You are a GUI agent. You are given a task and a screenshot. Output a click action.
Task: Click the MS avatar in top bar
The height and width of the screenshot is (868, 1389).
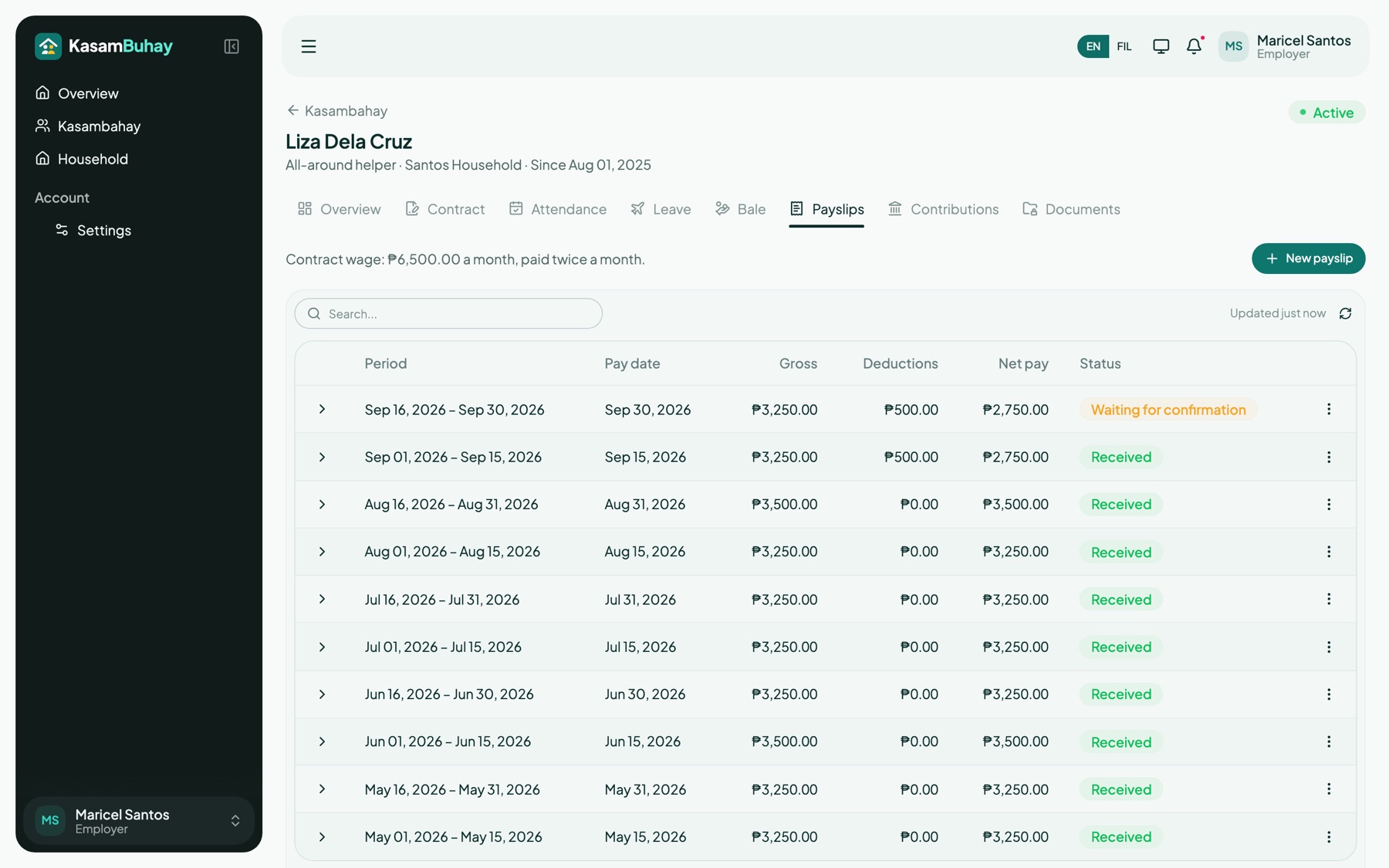point(1233,46)
